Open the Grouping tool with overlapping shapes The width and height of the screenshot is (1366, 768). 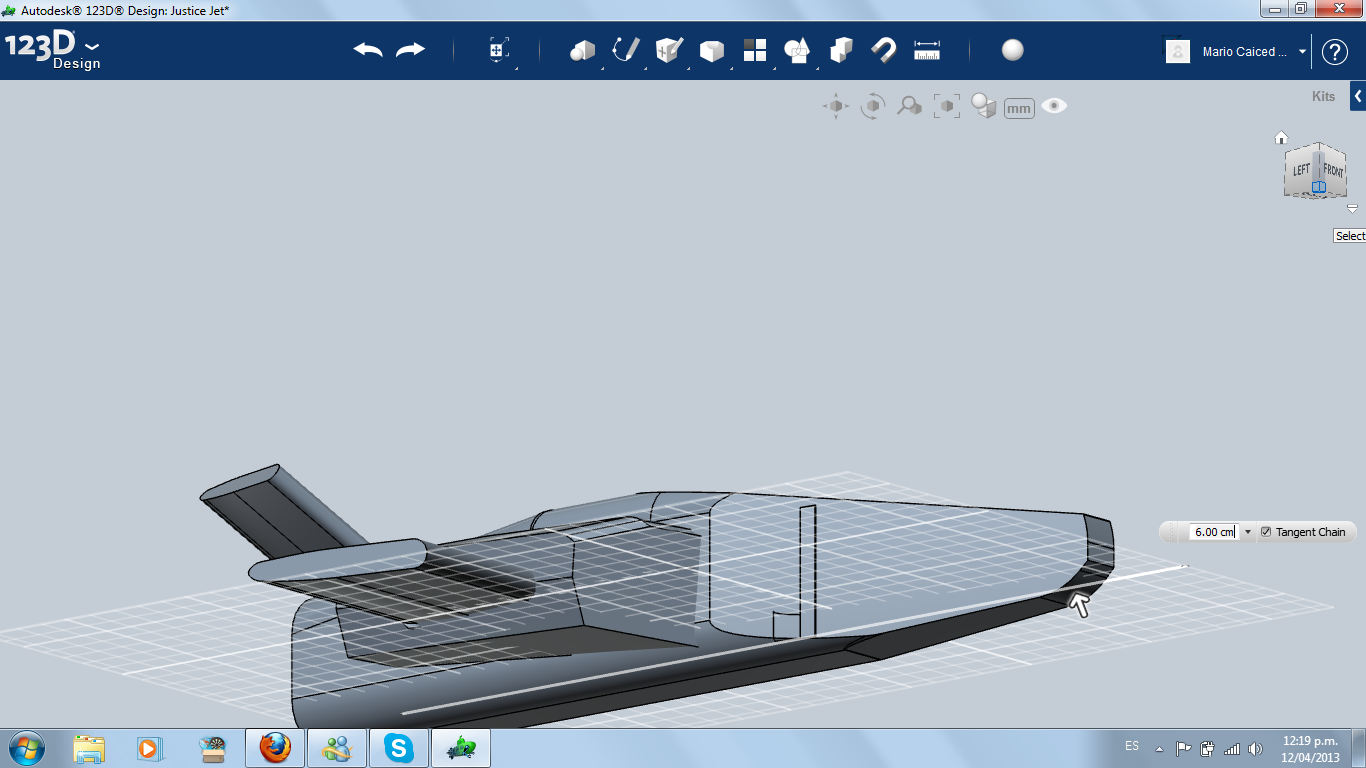797,50
